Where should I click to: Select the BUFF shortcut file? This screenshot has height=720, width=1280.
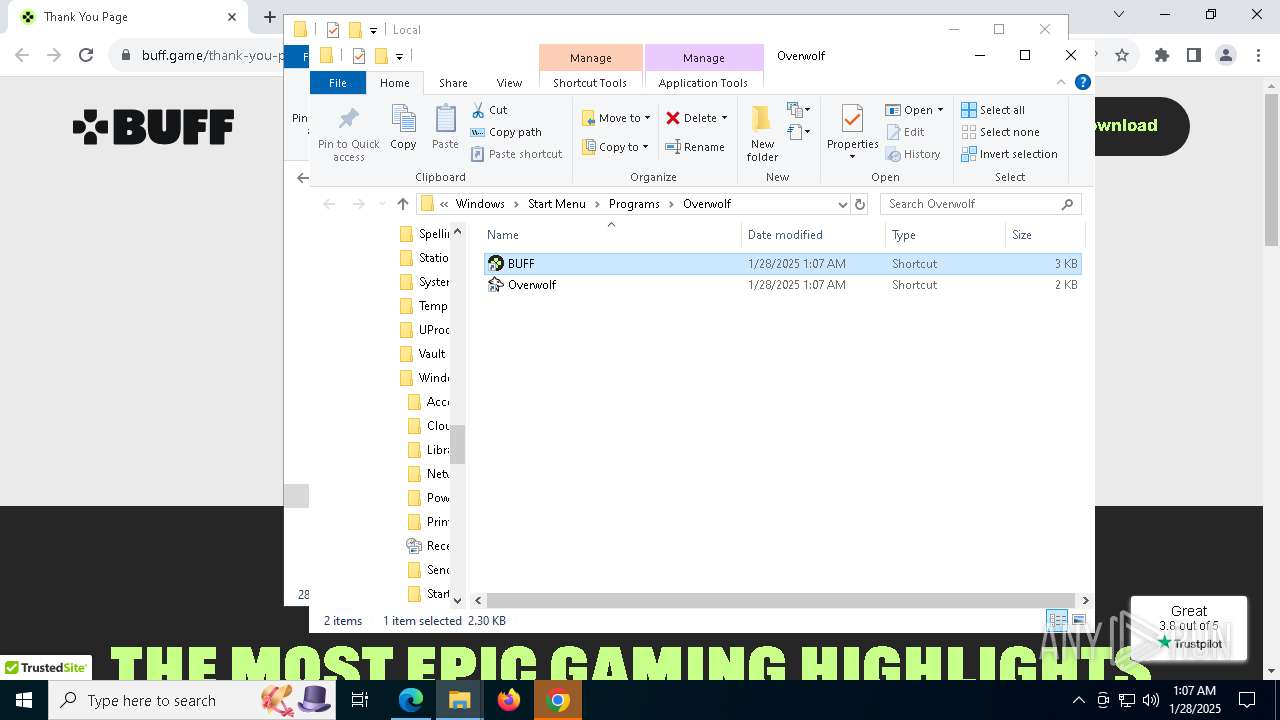coord(782,264)
